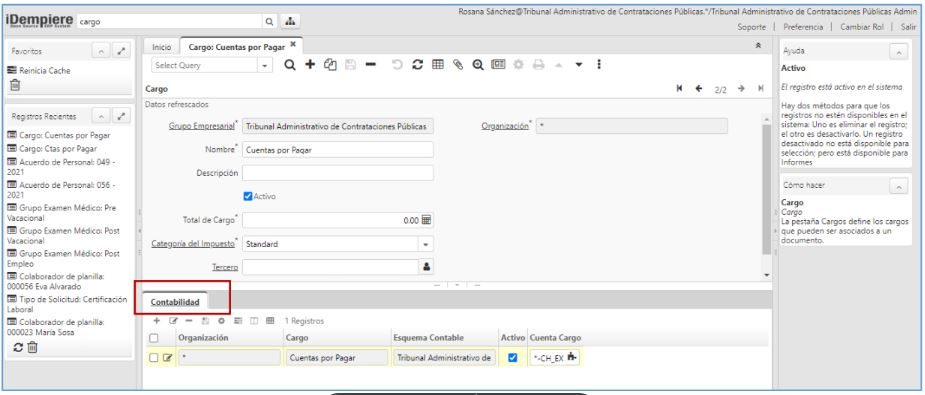Maximize the Registros Recientes panel
Image resolution: width=925 pixels, height=395 pixels.
click(121, 116)
